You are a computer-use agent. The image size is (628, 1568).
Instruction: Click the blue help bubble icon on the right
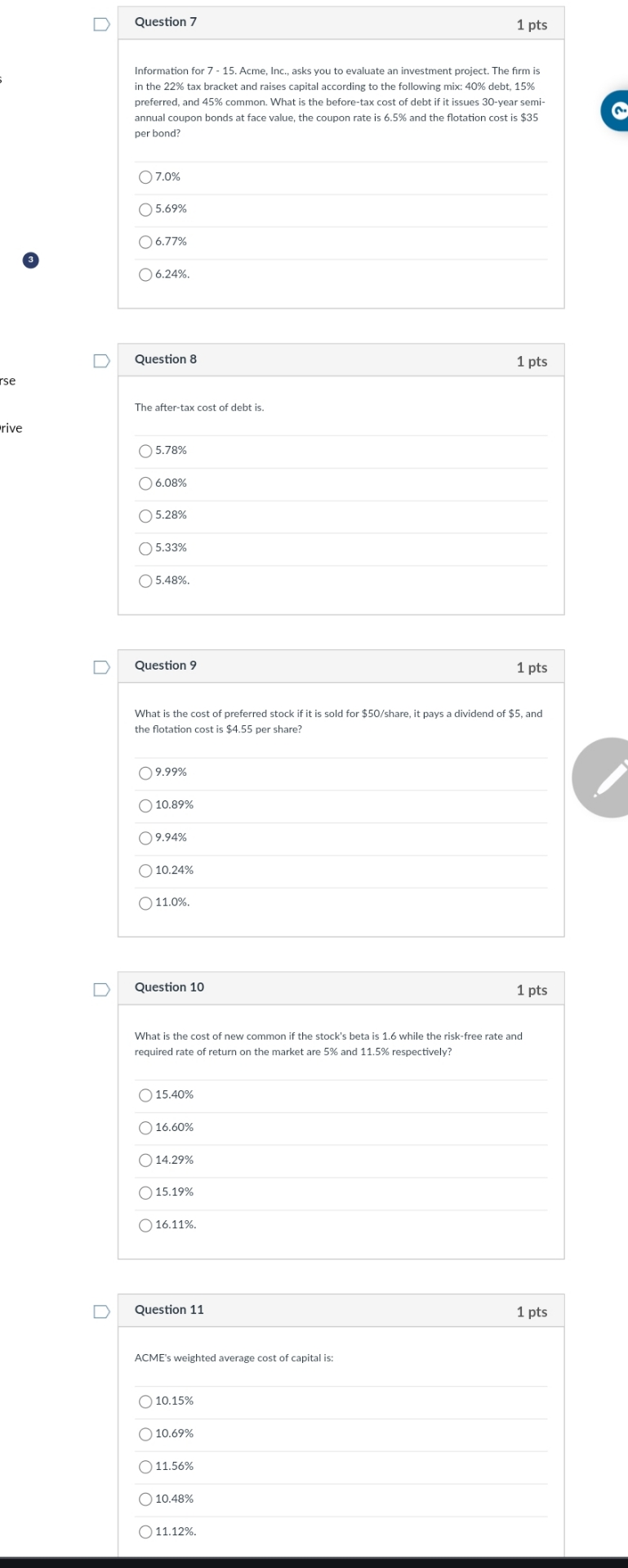(x=621, y=108)
